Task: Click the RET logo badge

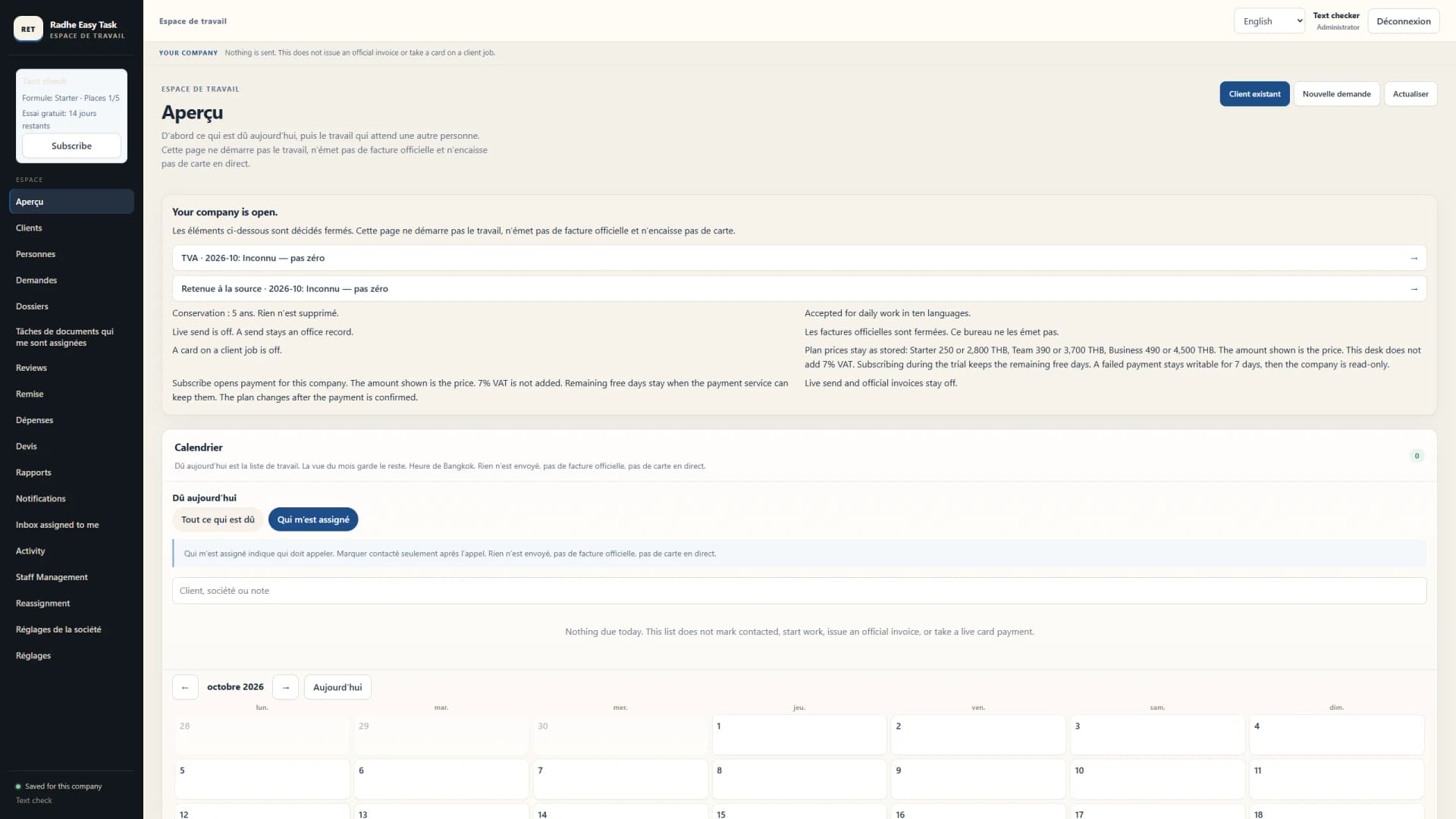Action: (x=28, y=29)
